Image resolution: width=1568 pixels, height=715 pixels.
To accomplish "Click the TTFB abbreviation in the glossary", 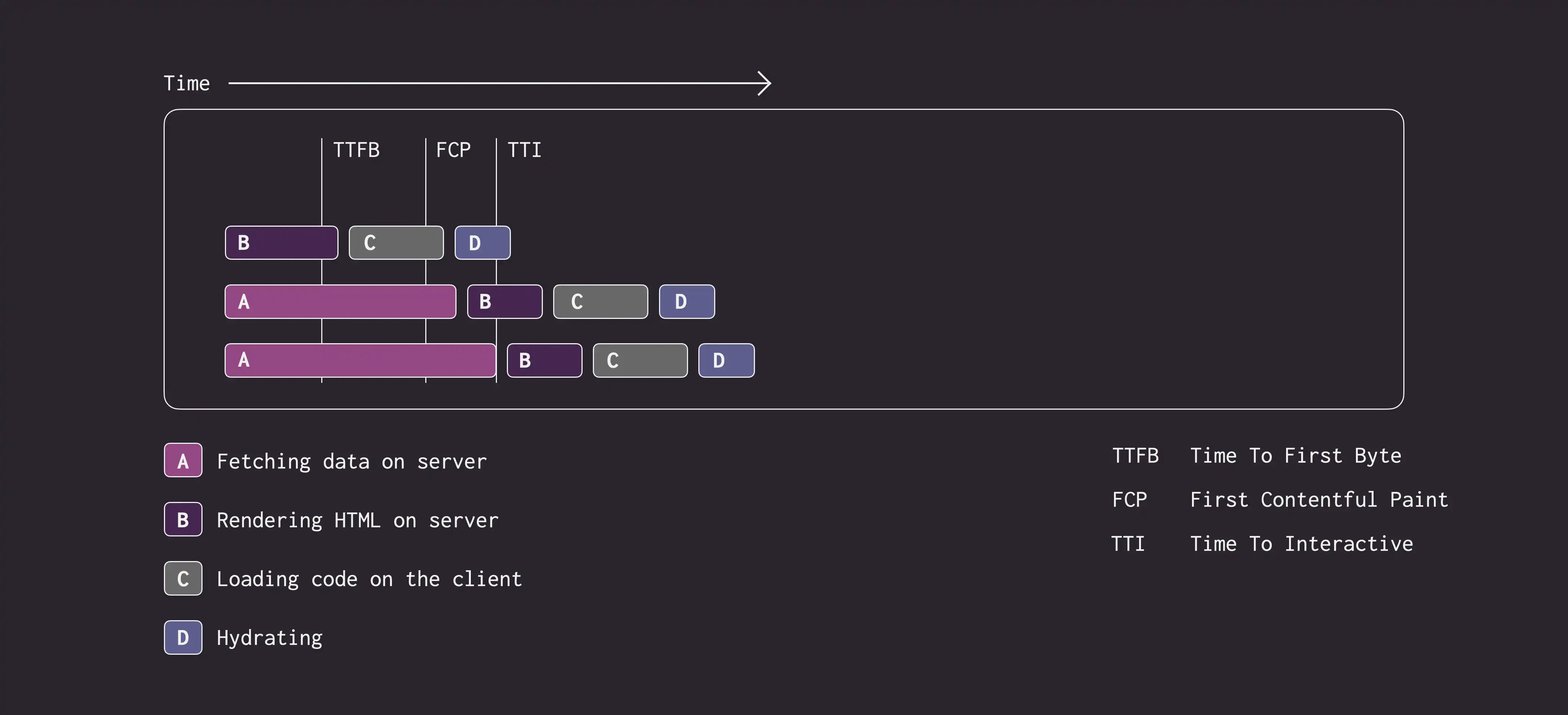I will click(1136, 456).
